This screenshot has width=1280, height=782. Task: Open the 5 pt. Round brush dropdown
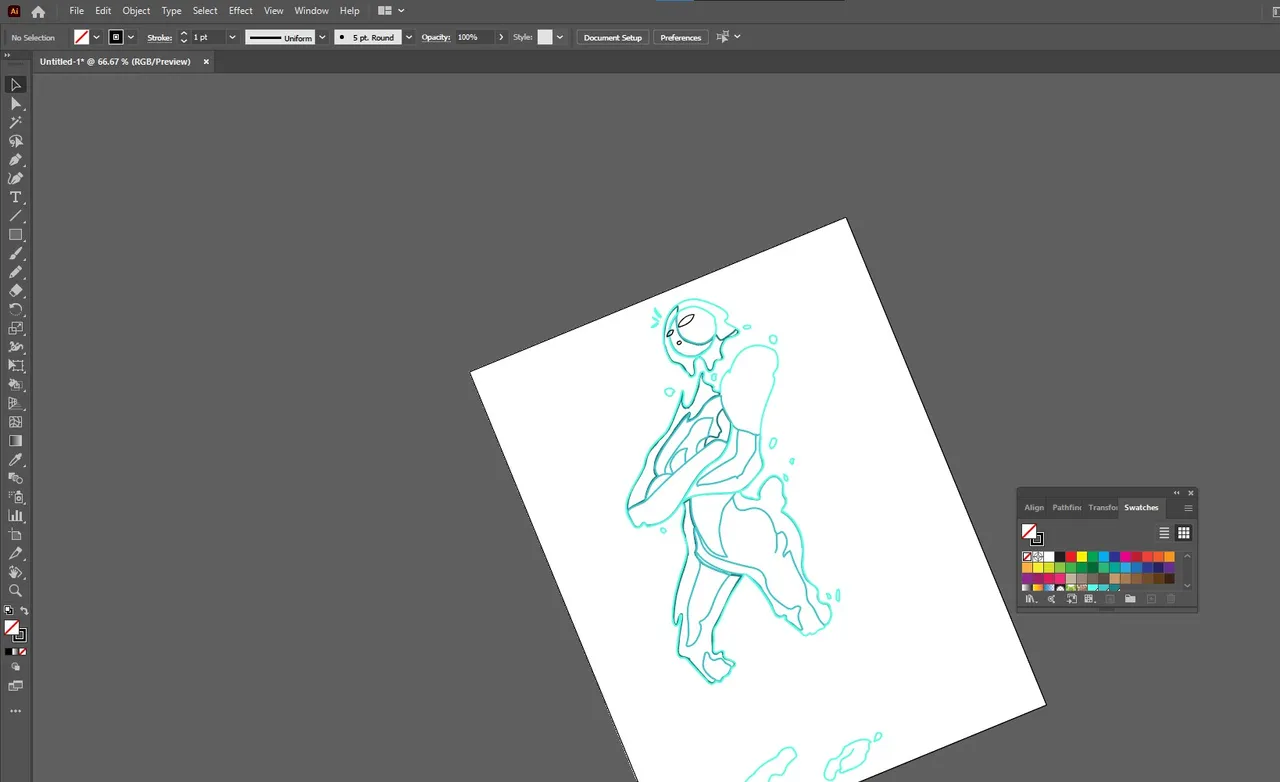(x=408, y=37)
